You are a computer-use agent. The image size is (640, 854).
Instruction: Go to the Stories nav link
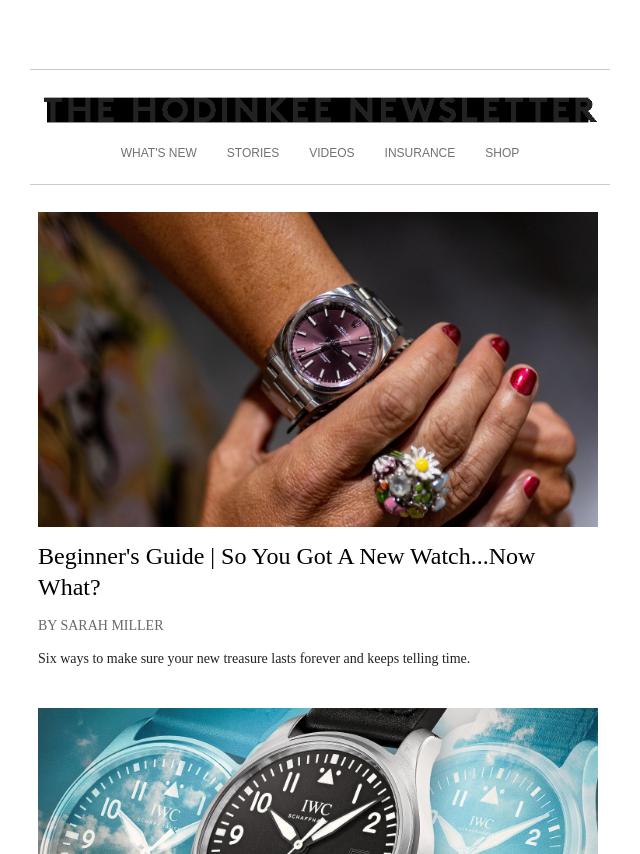[253, 153]
